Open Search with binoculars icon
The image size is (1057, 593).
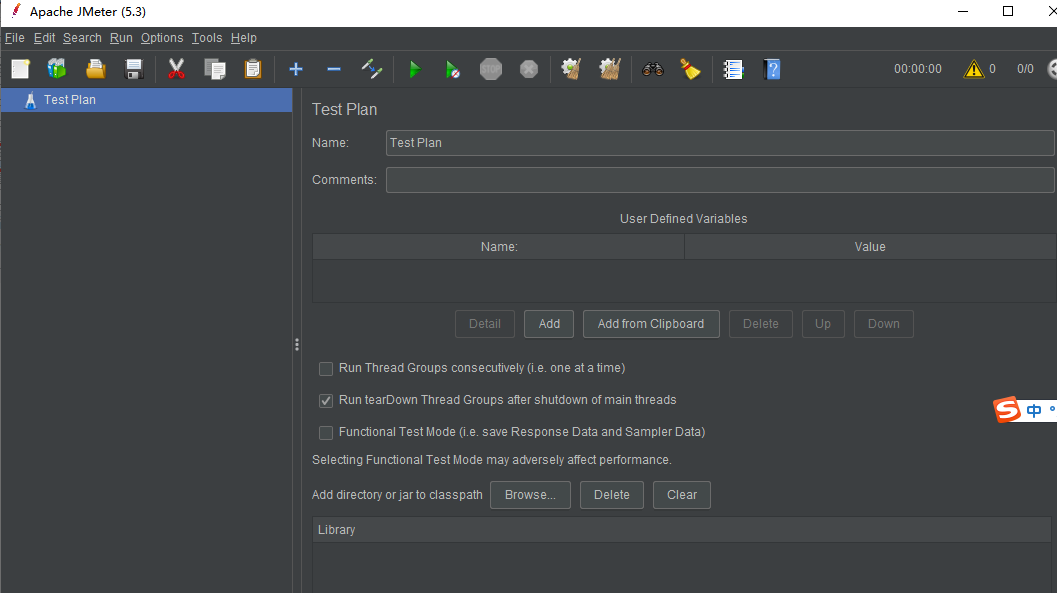pos(653,69)
